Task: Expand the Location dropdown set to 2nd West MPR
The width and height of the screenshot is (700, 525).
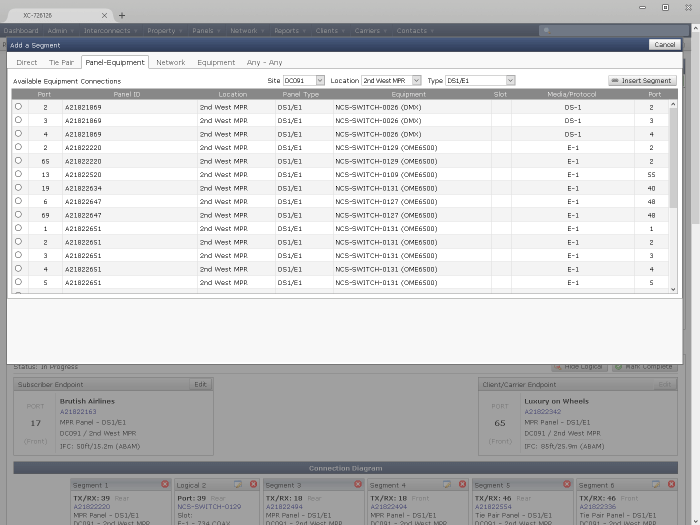Action: [x=391, y=80]
